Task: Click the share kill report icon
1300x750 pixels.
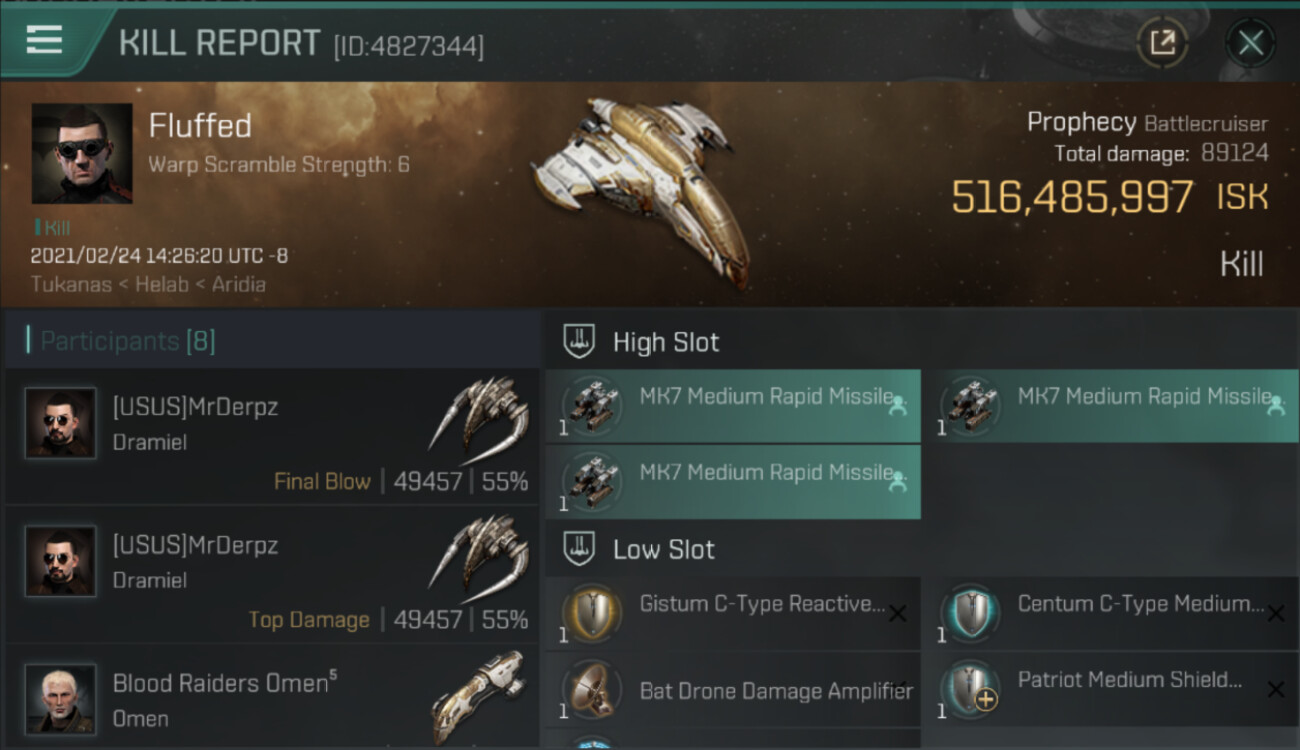Action: [1162, 42]
